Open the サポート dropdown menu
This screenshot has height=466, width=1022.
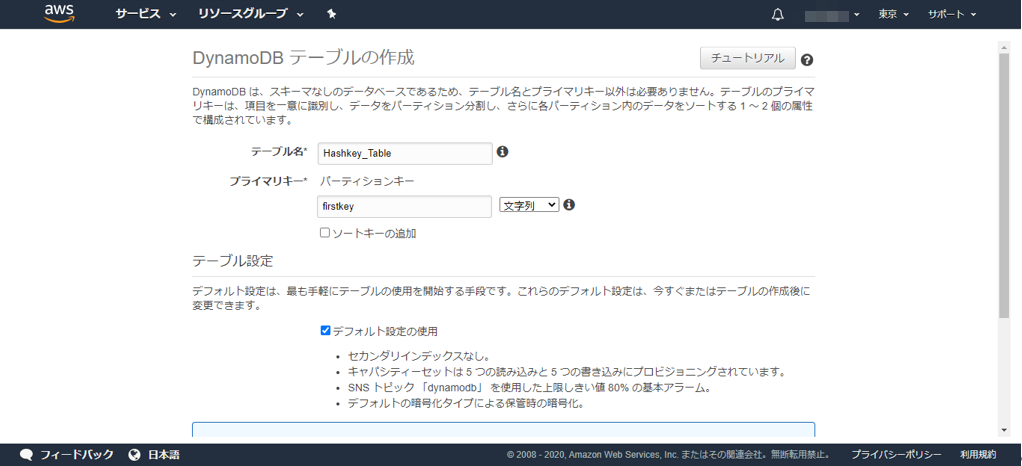point(952,14)
